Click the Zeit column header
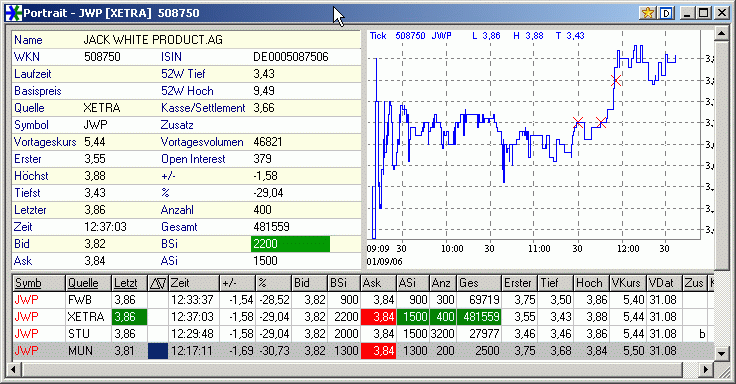 (194, 283)
